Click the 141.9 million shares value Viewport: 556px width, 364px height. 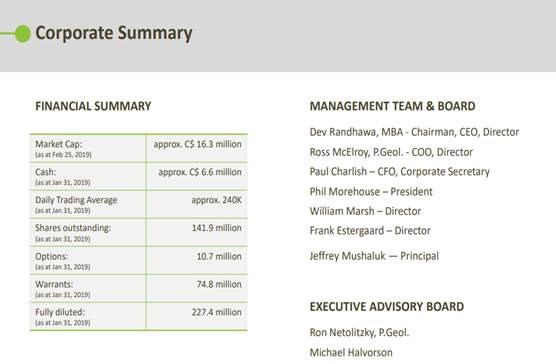[x=217, y=228]
